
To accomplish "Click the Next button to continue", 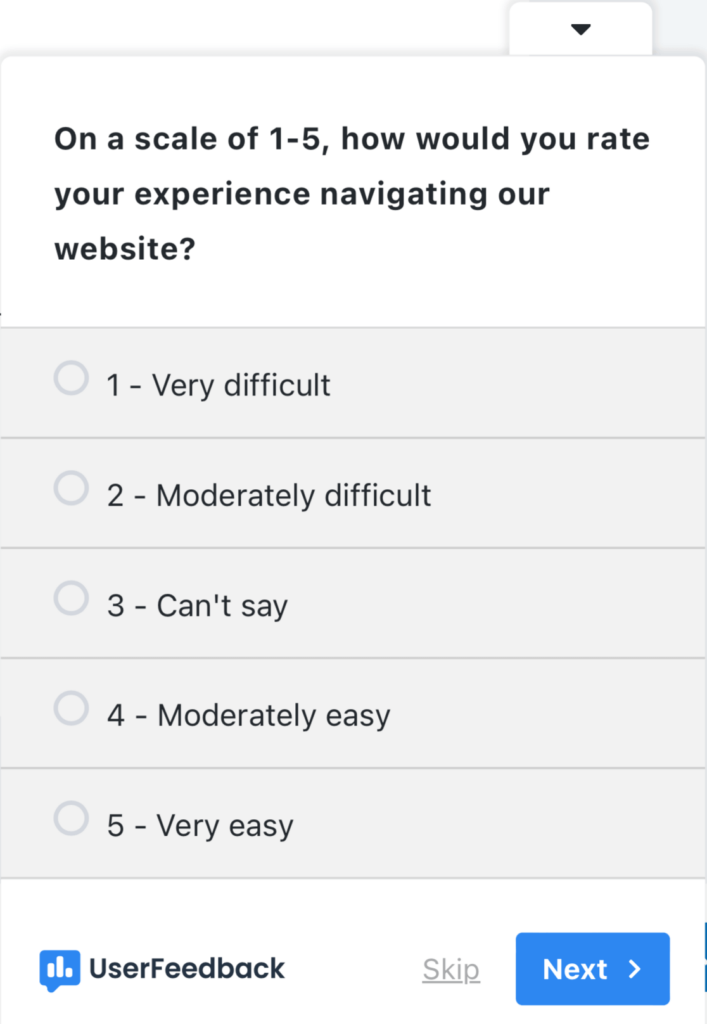I will point(592,968).
